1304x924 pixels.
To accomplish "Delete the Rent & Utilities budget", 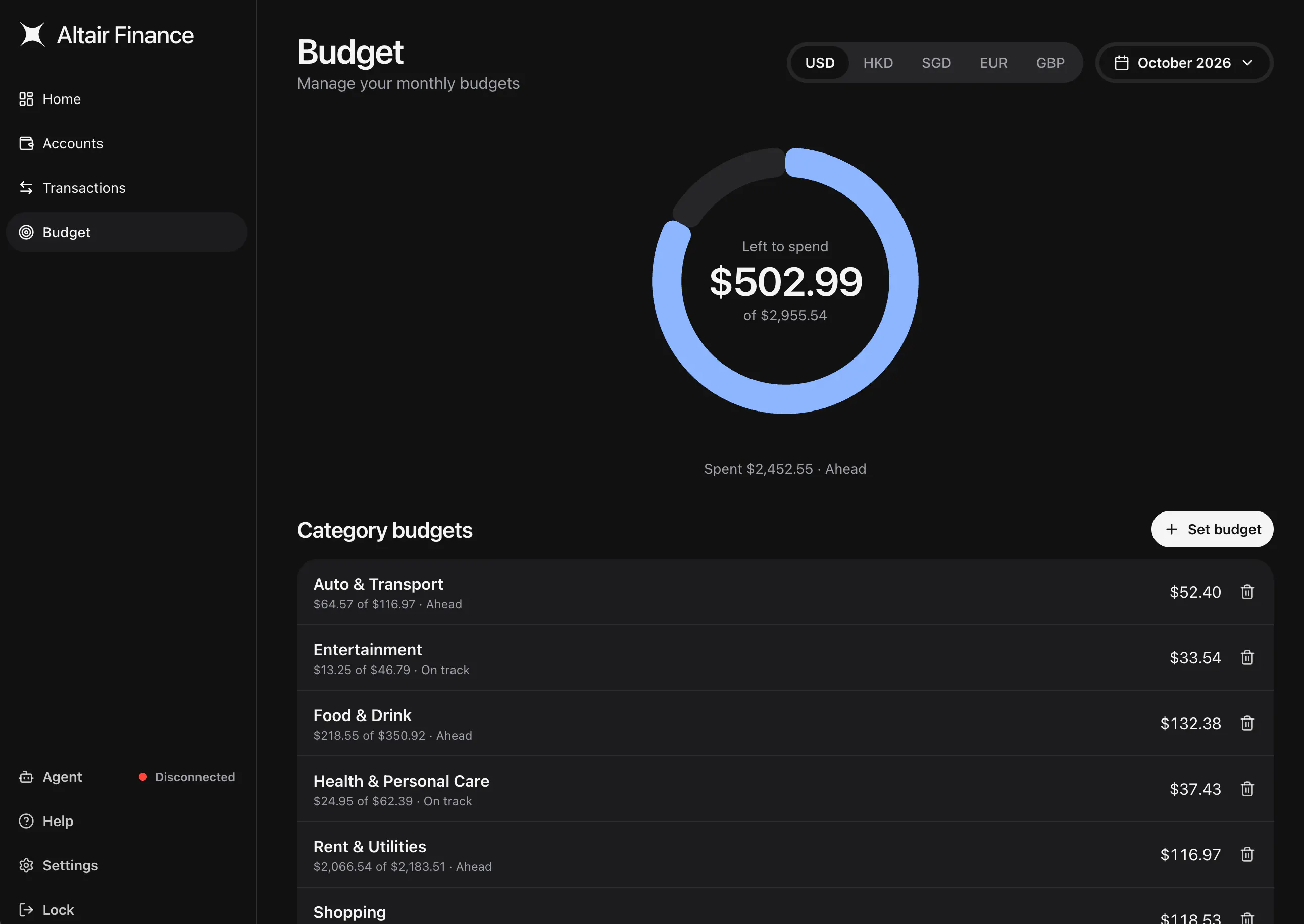I will coord(1247,855).
